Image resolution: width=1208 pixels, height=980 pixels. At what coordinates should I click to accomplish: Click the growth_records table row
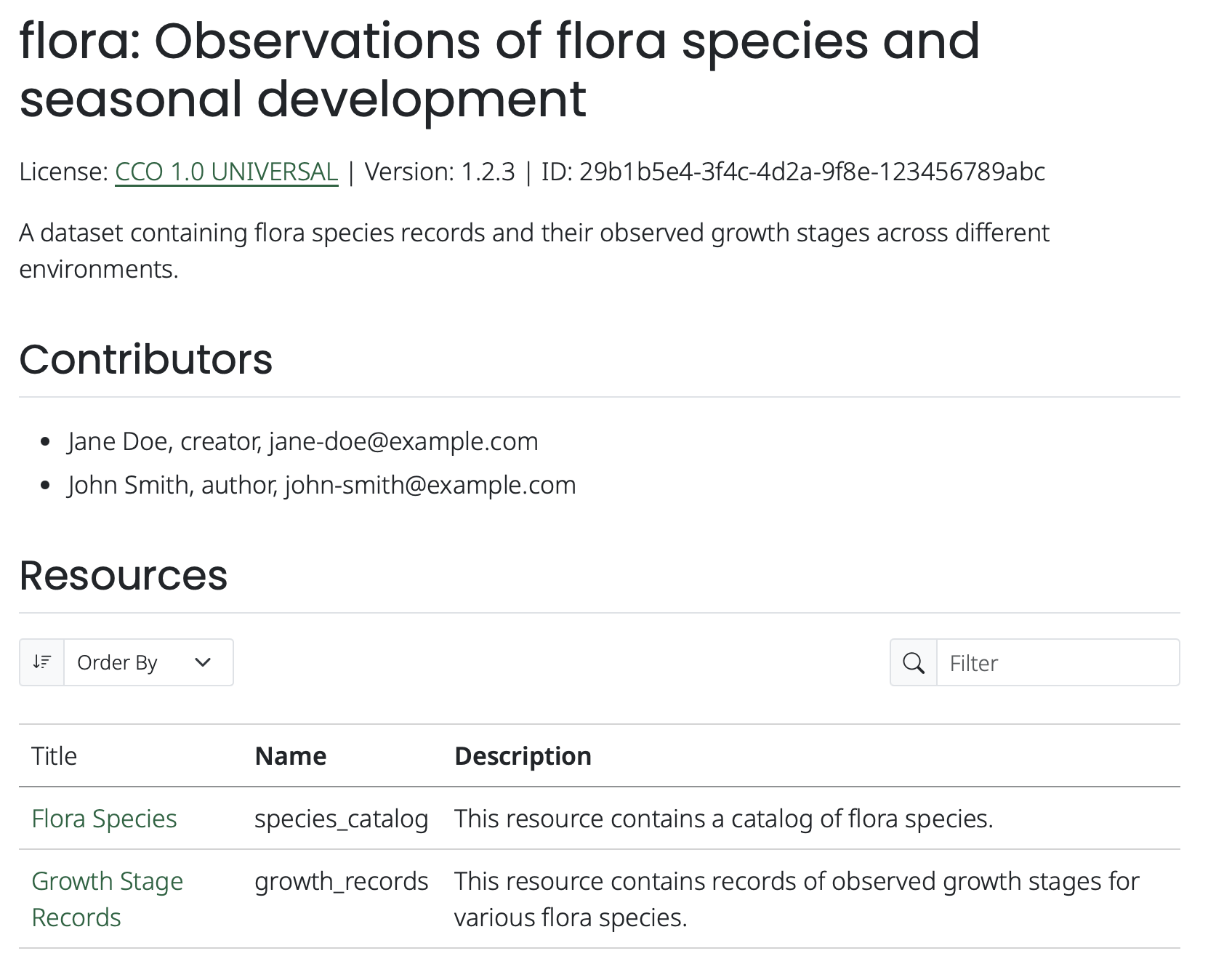[581, 899]
